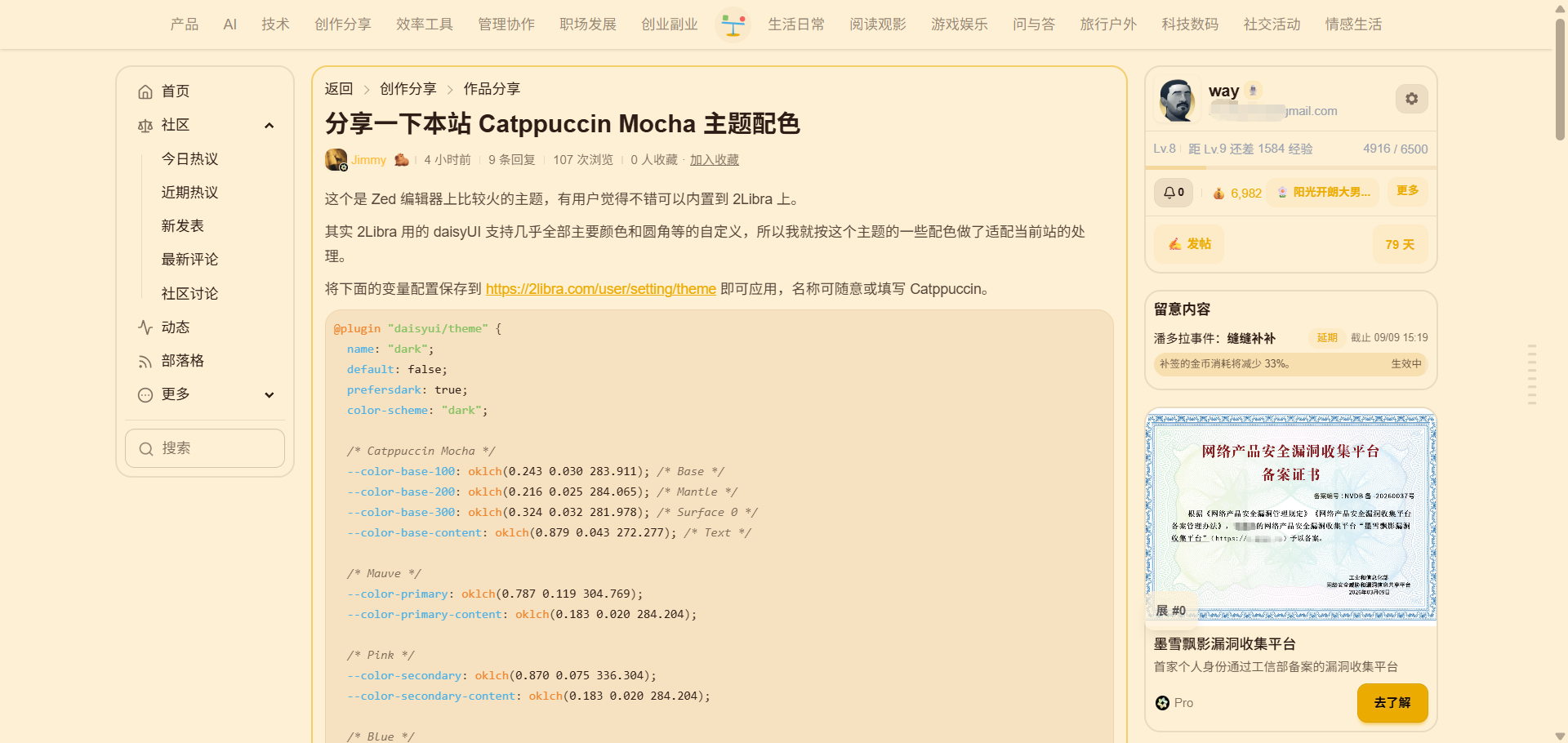Go to 情感生活 category

tap(1353, 24)
